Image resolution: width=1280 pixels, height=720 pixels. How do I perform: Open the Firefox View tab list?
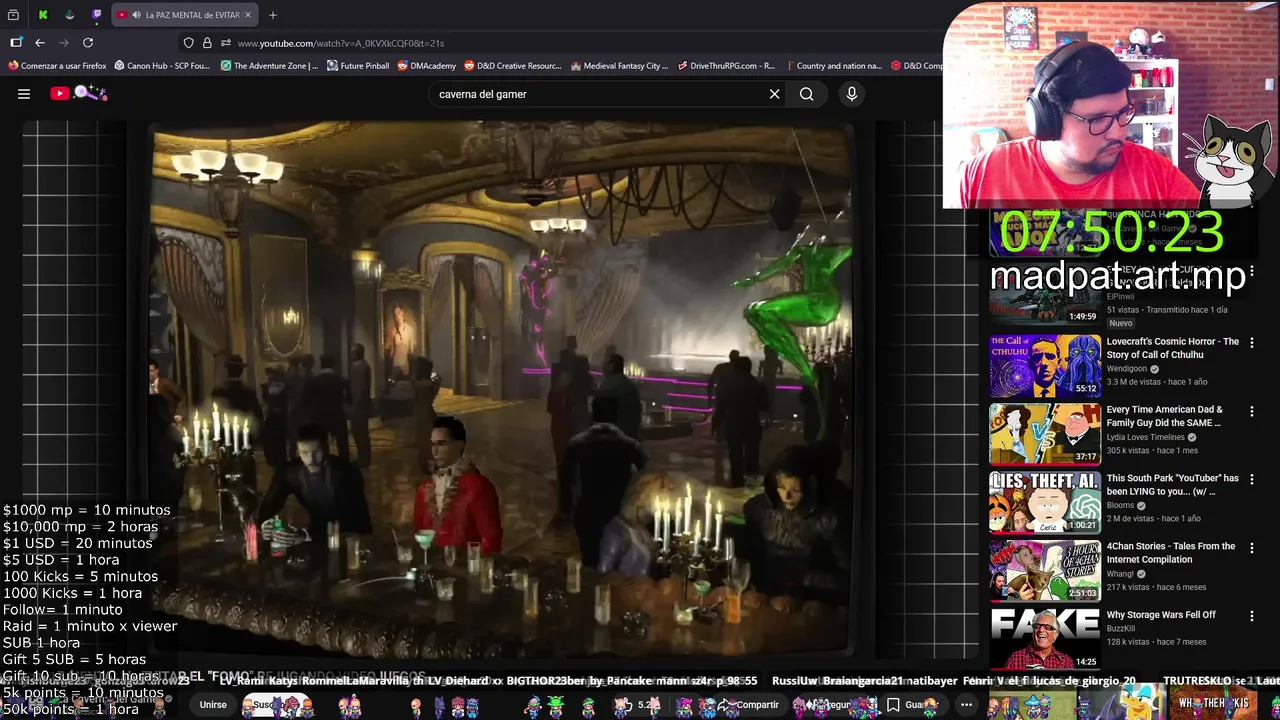click(13, 15)
